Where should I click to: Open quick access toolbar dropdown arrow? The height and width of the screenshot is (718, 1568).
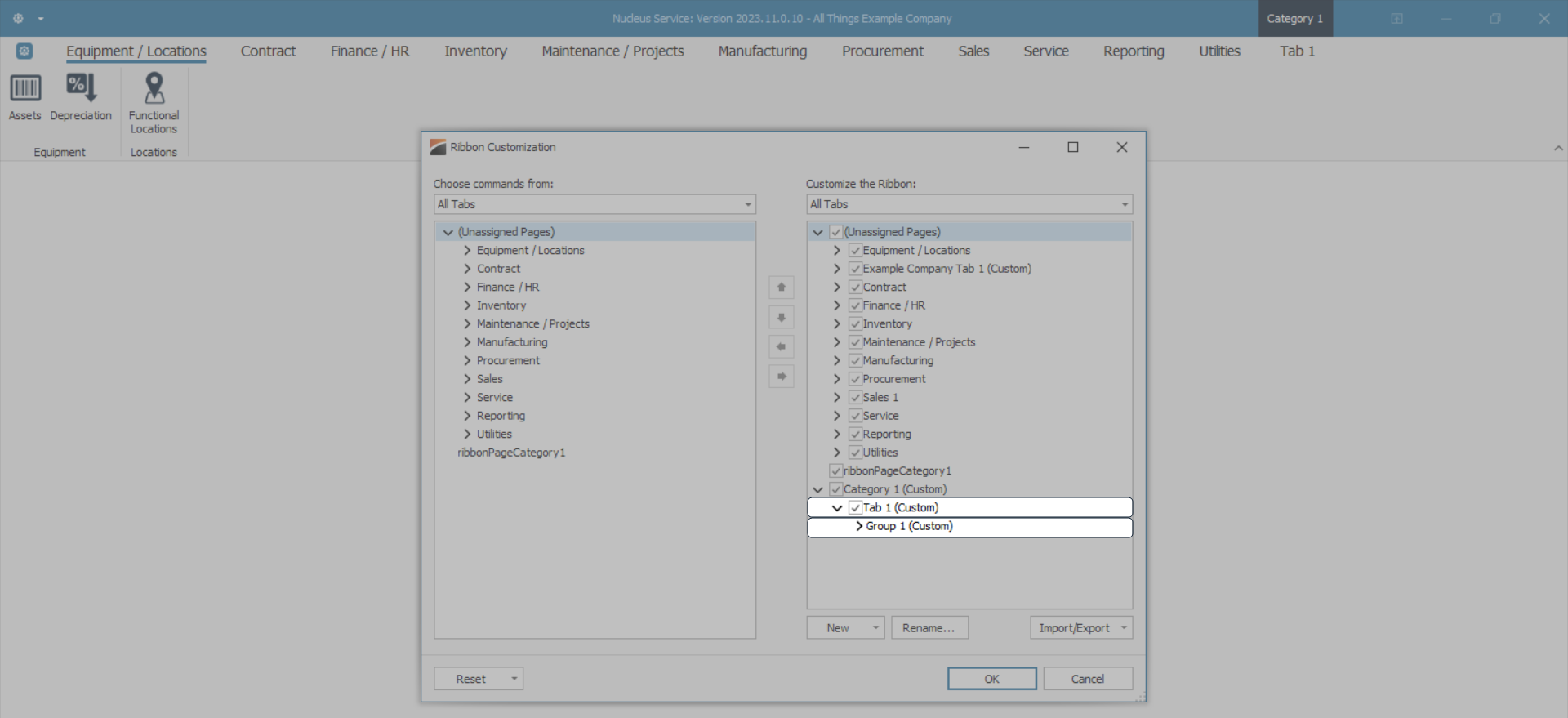tap(41, 19)
